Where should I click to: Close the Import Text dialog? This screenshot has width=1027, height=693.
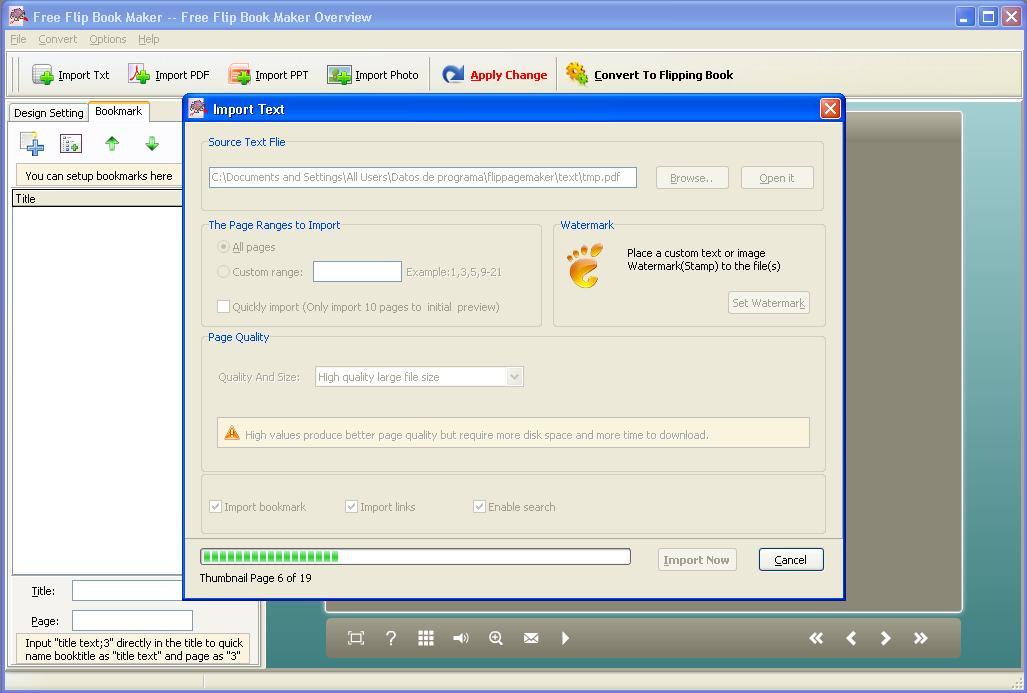coord(830,109)
